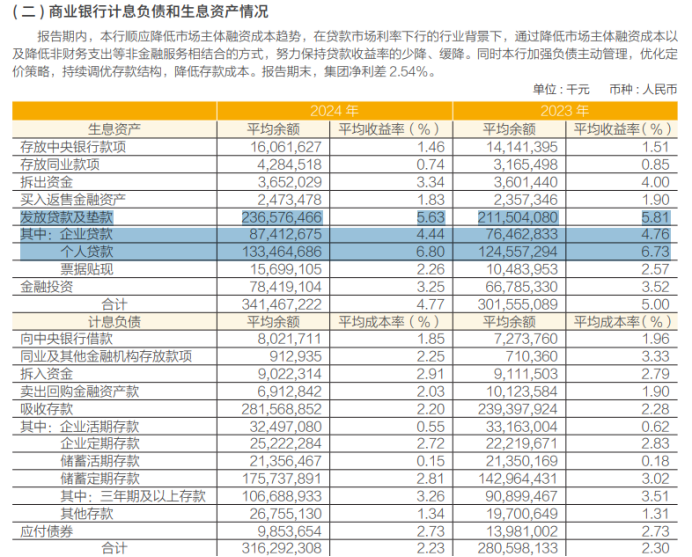Screen dimensions: 692x557
Task: Click the total value 301,555,089
Action: point(518,304)
